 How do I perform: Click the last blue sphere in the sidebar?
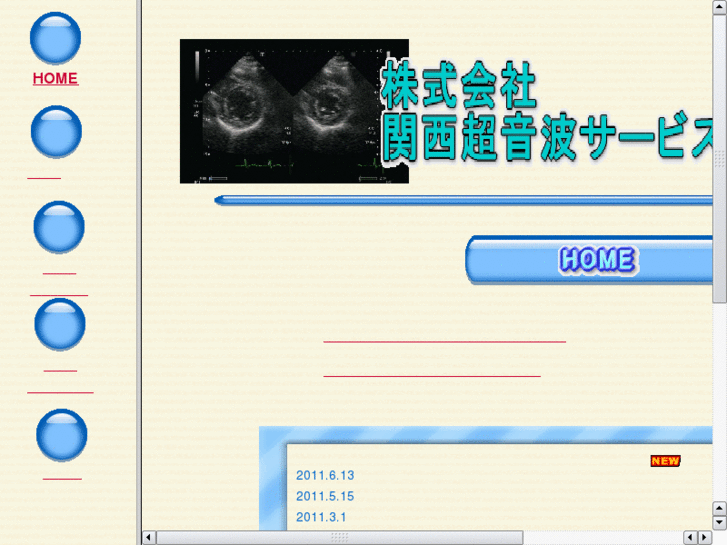(62, 435)
